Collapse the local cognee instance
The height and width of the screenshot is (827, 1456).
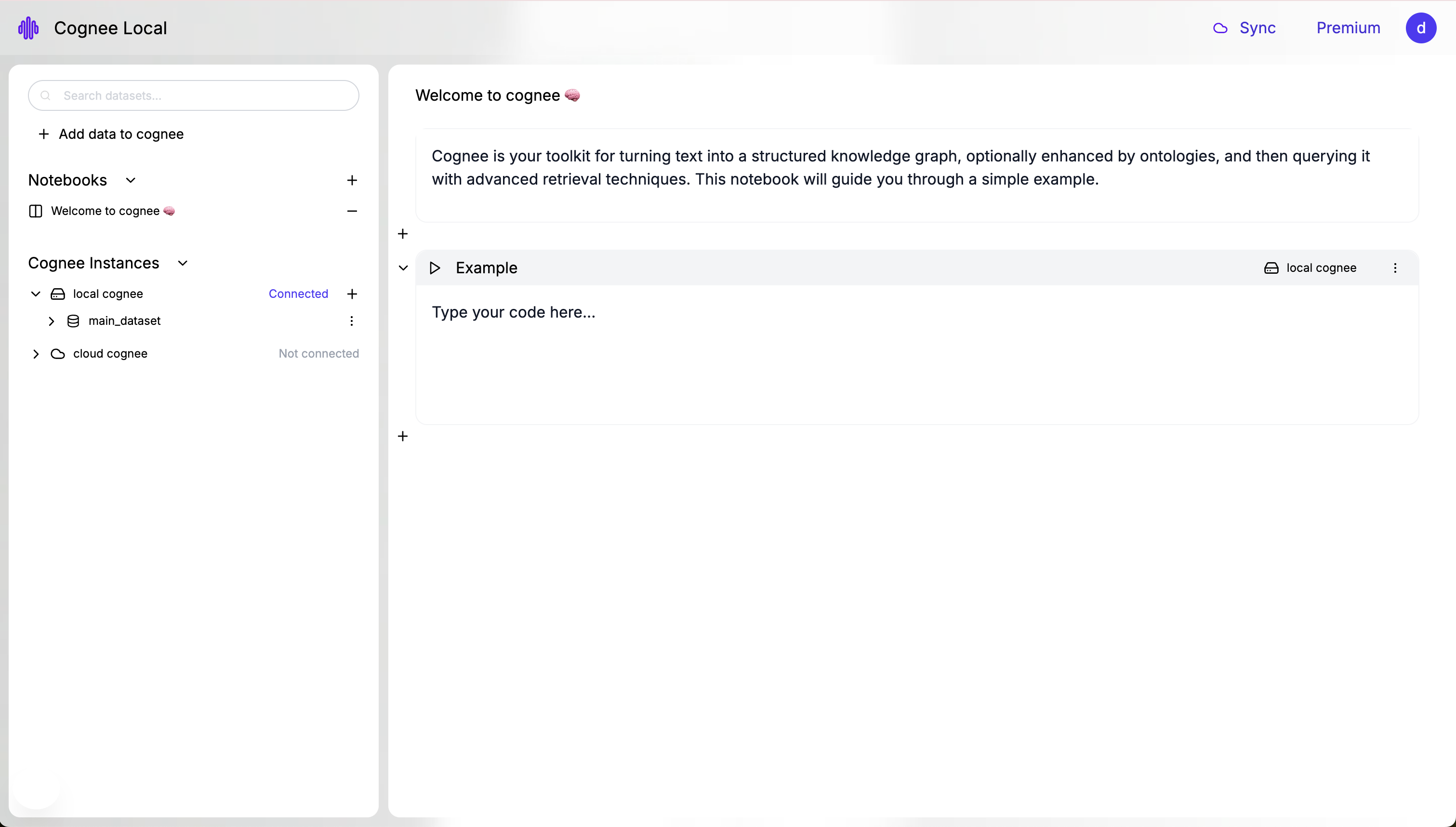35,293
